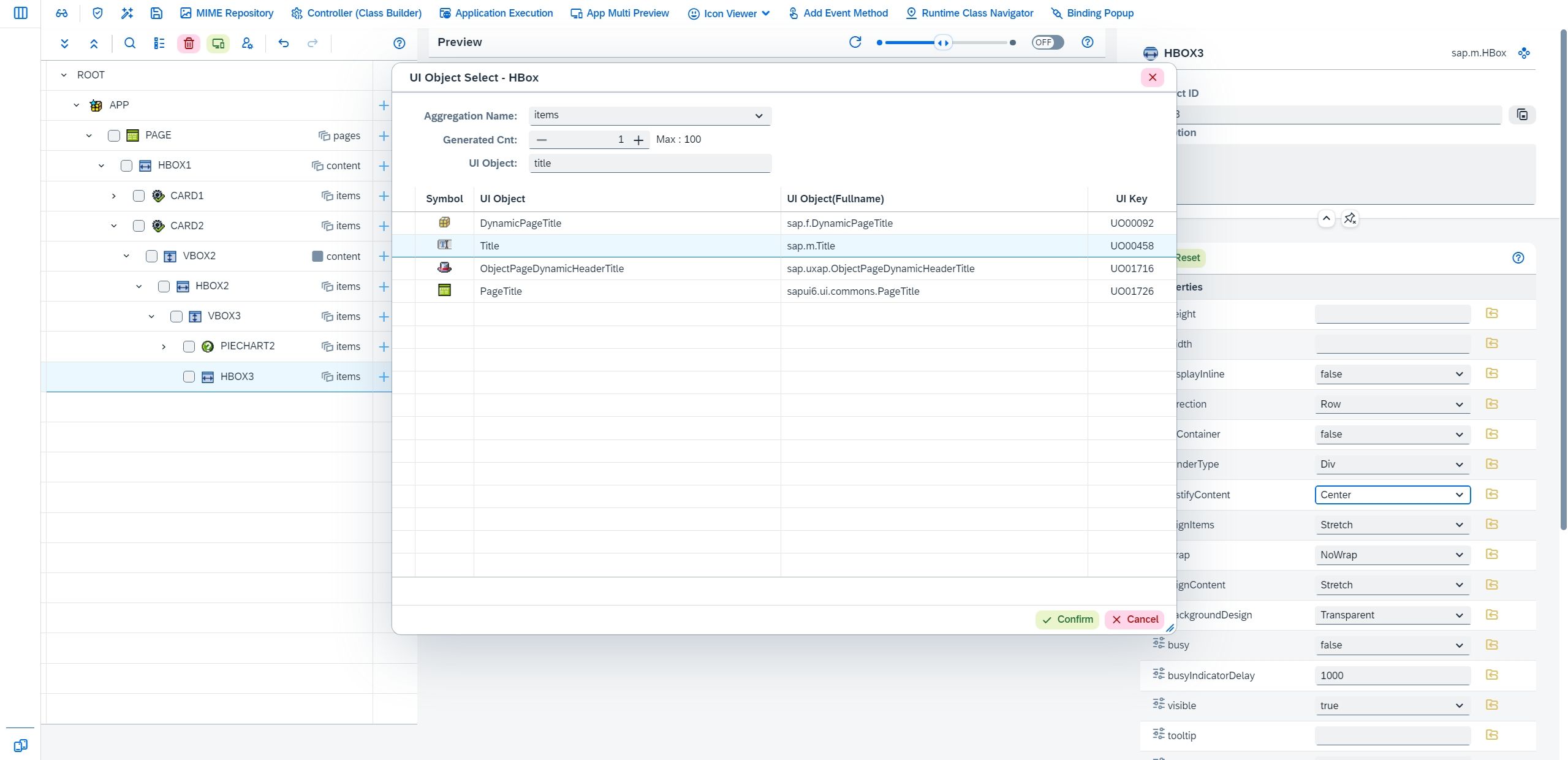Tick the PIECHART2 checkbox
Image resolution: width=1568 pixels, height=760 pixels.
(x=189, y=346)
